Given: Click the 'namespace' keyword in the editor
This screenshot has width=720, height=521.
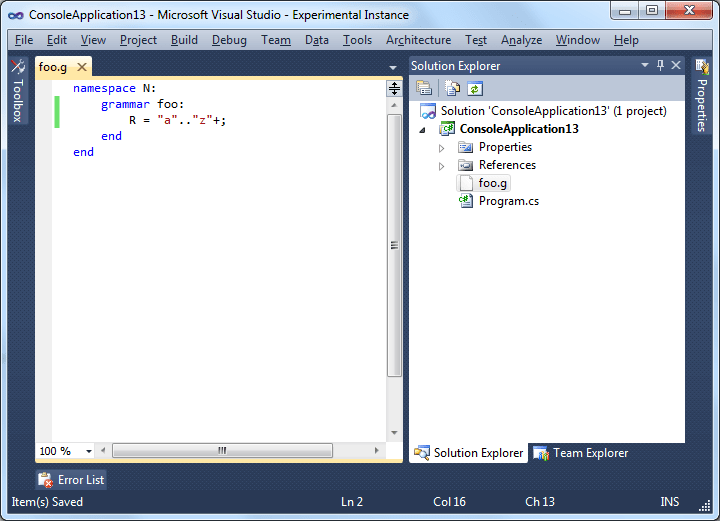Looking at the screenshot, I should tap(104, 88).
